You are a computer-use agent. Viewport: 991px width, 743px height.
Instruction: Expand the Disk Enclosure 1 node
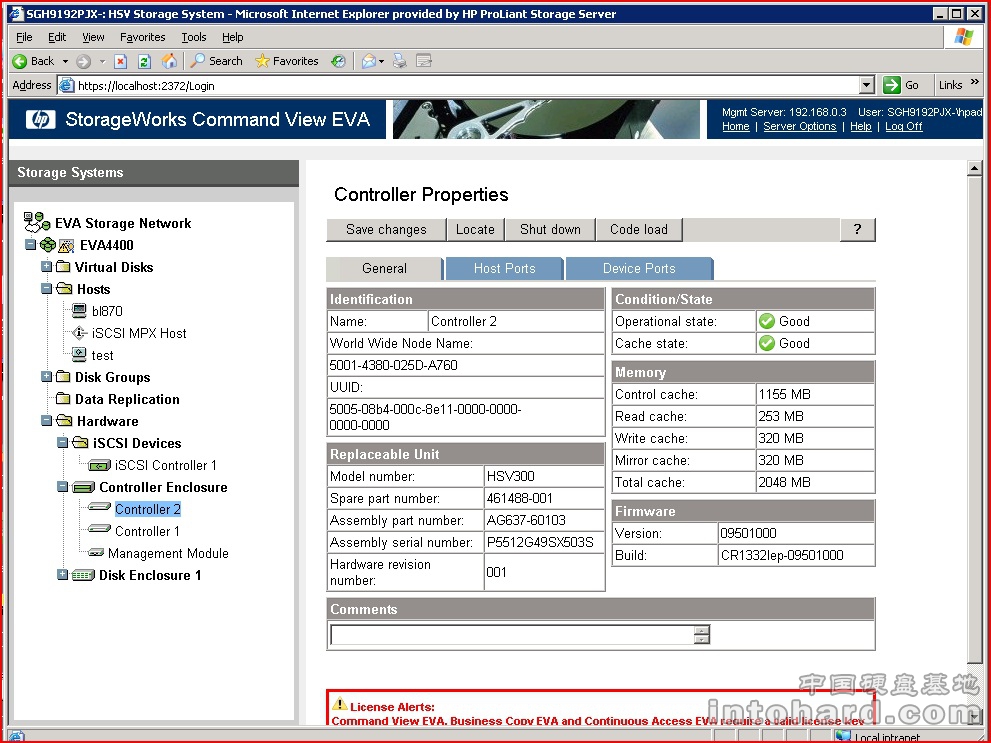coord(62,575)
